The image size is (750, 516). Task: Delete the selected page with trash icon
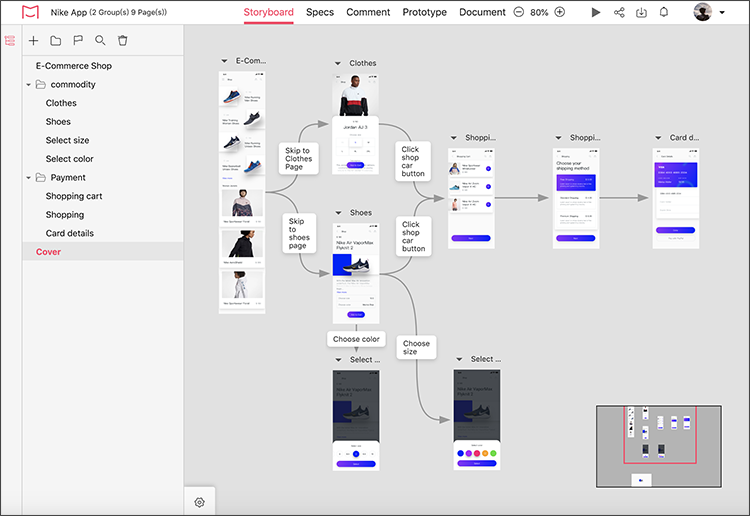[x=122, y=41]
